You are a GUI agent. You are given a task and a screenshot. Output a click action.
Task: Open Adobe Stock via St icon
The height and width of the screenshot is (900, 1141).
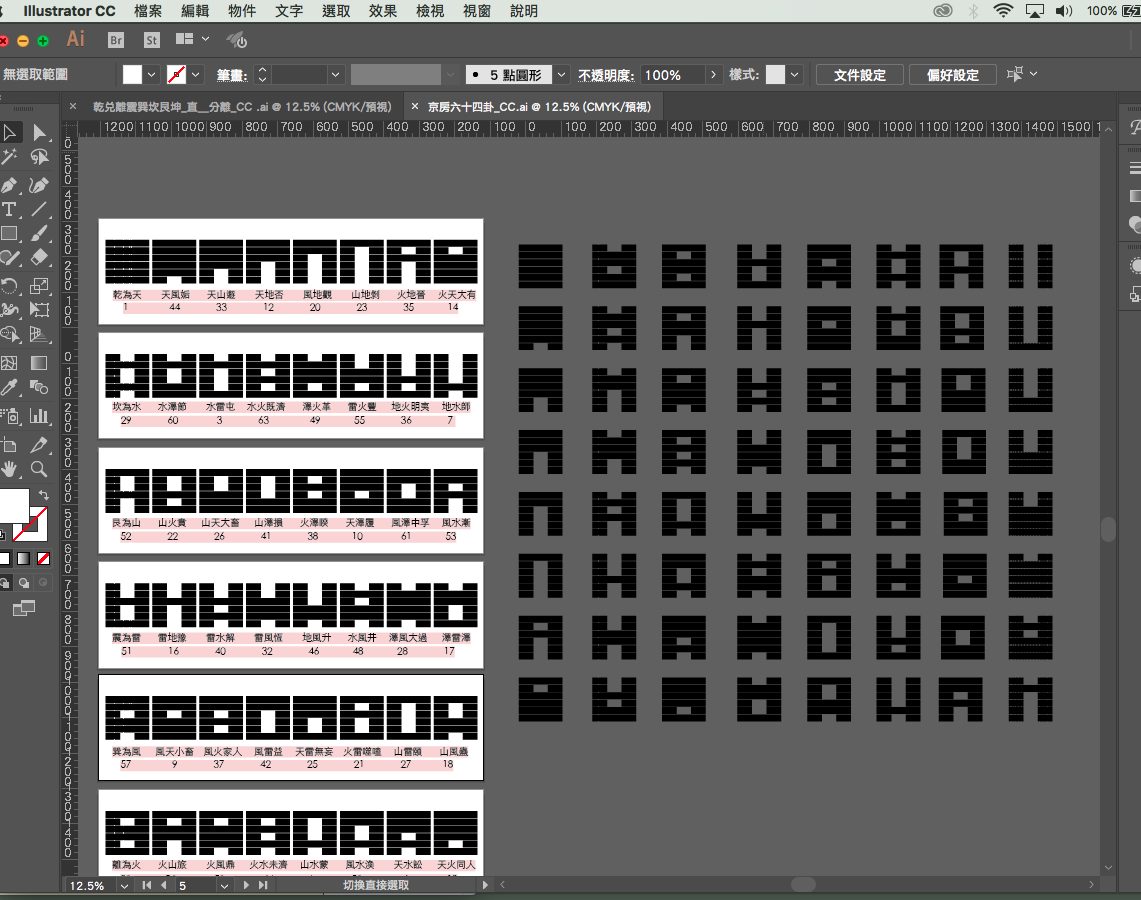click(151, 41)
